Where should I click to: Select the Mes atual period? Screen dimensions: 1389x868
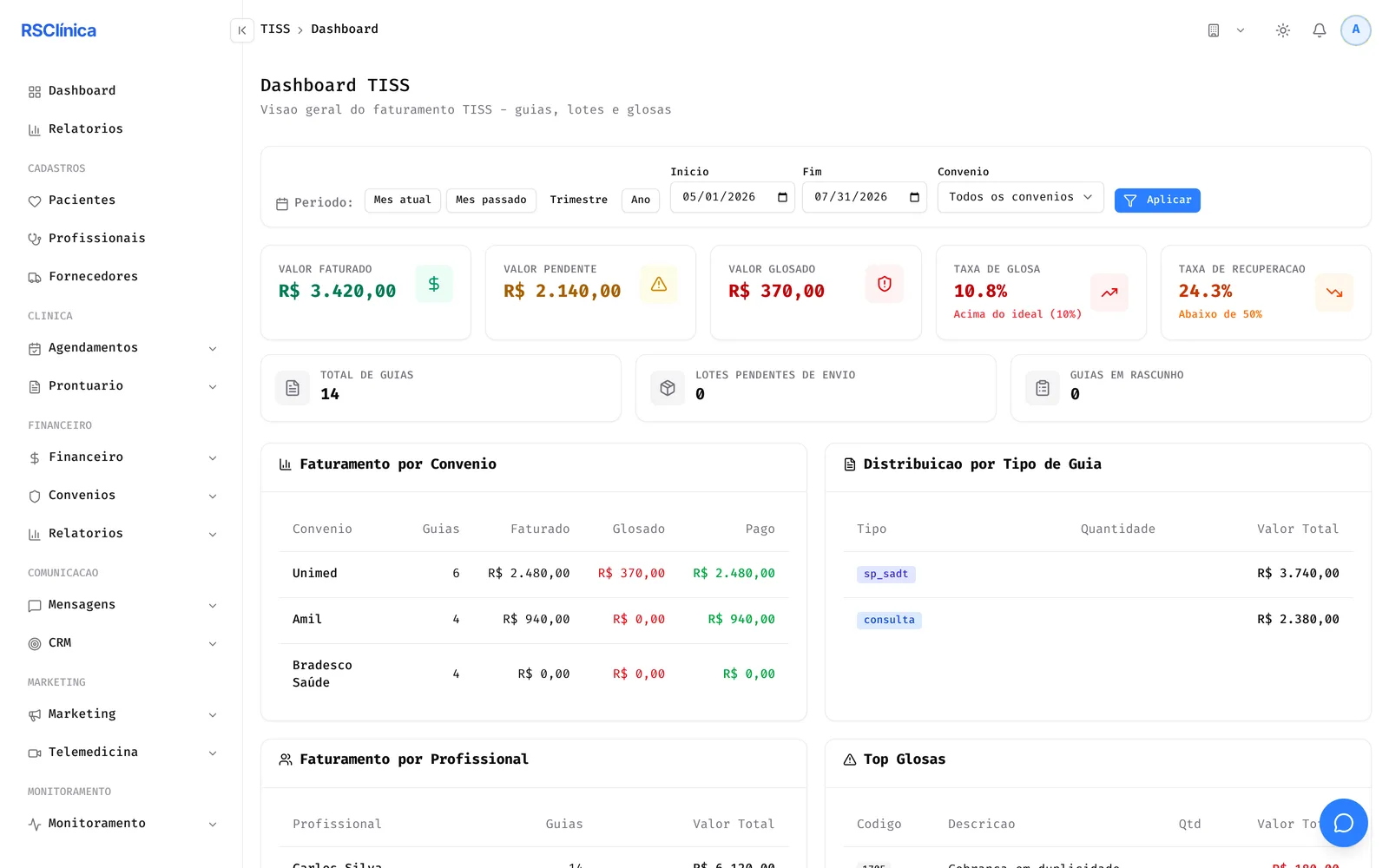click(403, 201)
